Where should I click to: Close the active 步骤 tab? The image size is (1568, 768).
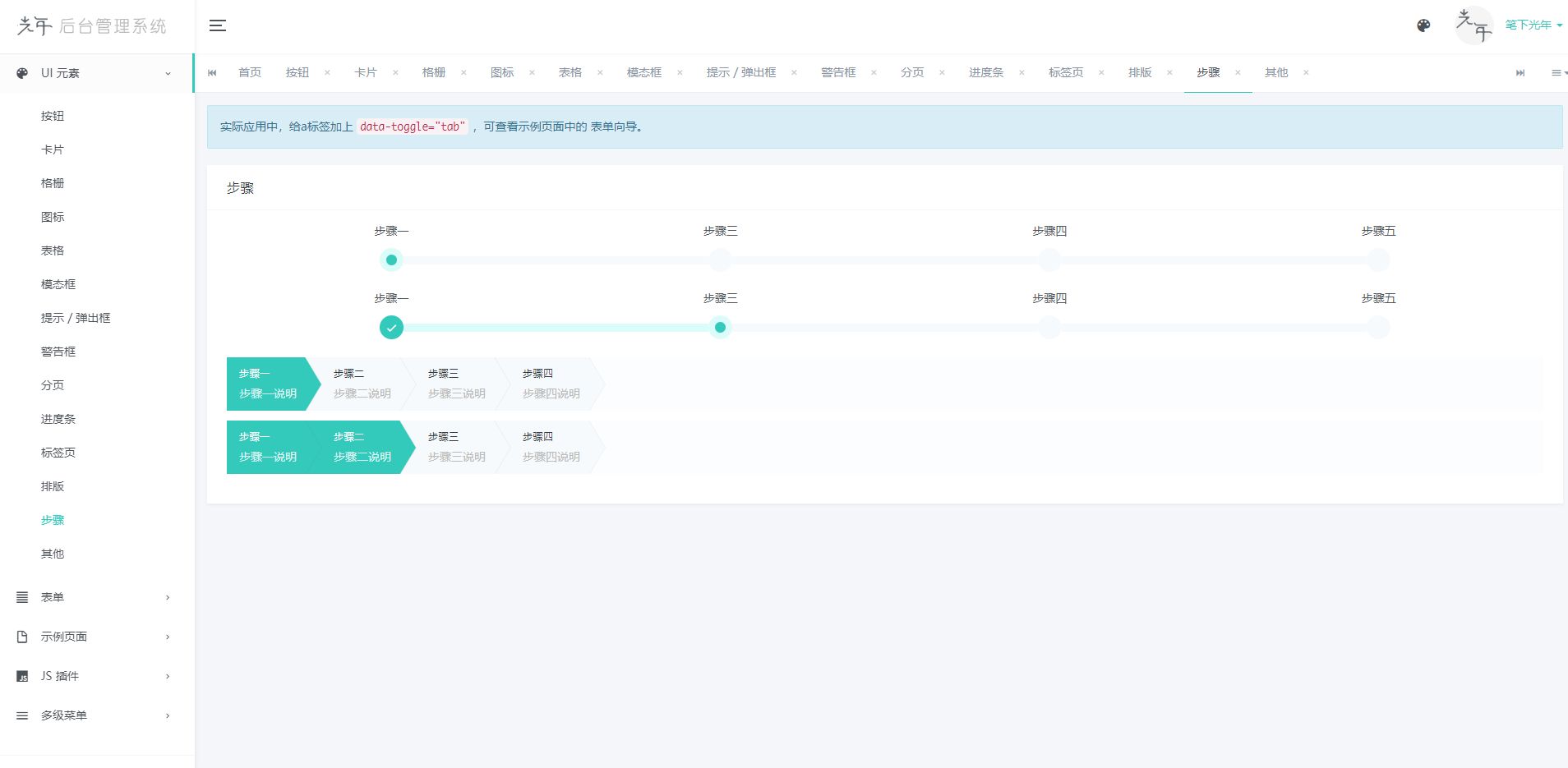[1238, 72]
